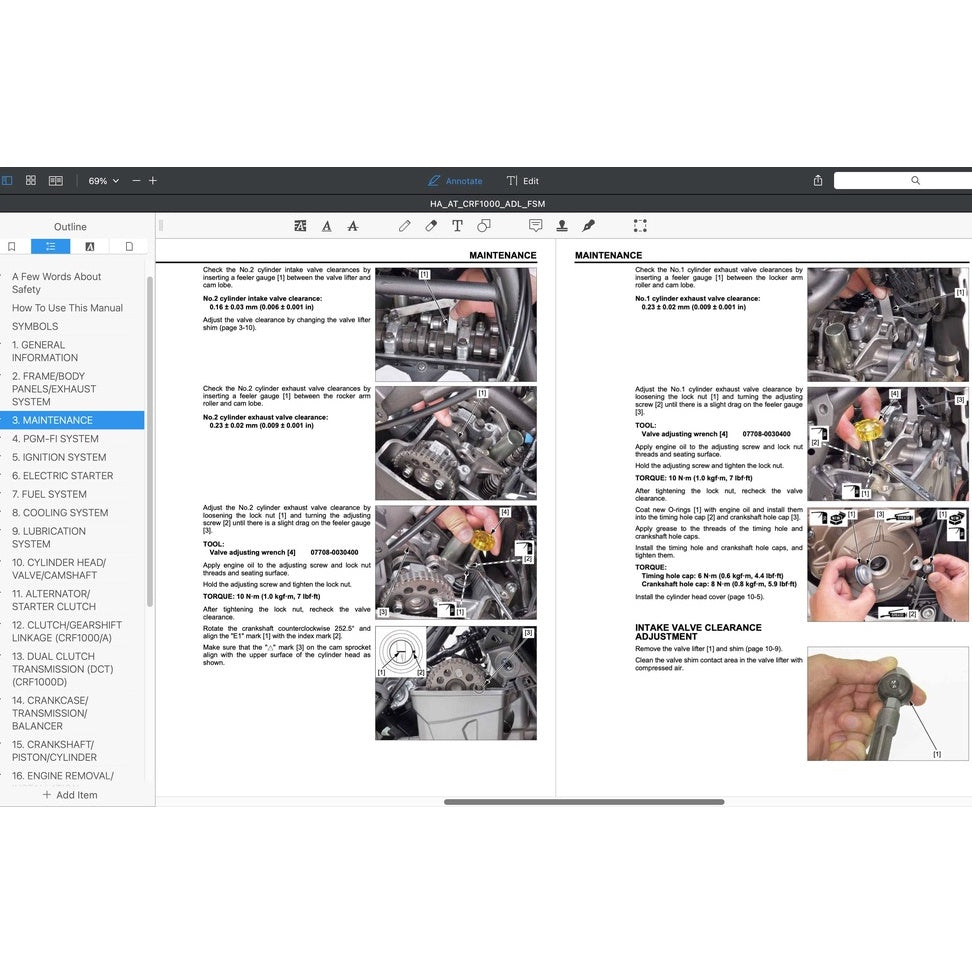Open the share options
This screenshot has width=972, height=972.
pos(817,180)
